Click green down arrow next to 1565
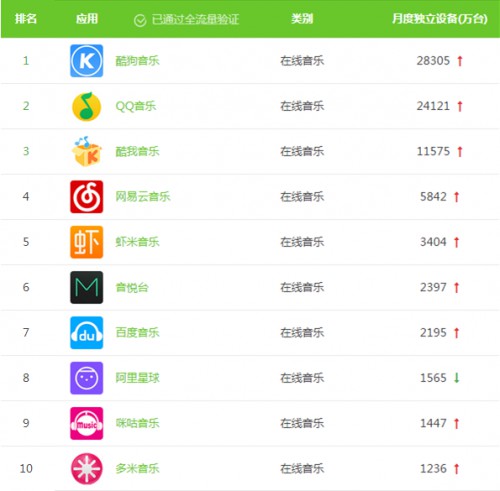Viewport: 500px width, 491px height. [457, 378]
